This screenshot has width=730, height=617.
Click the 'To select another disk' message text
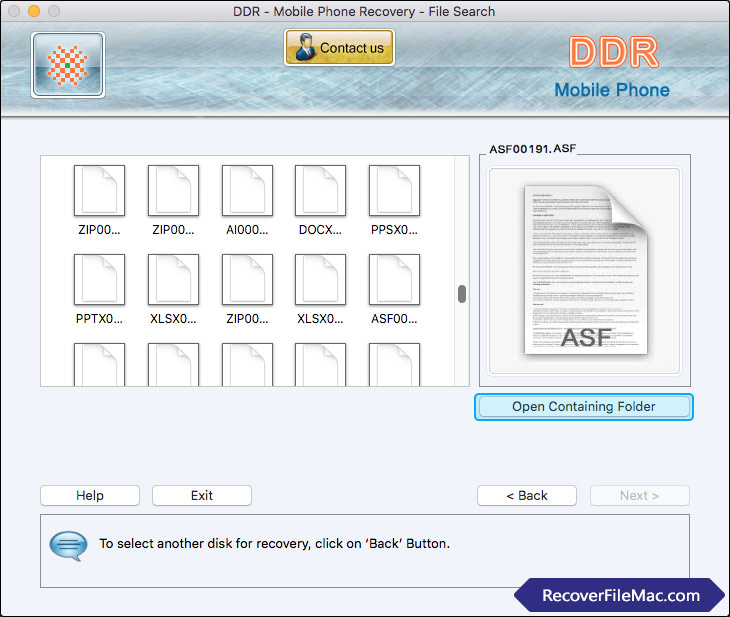[x=274, y=543]
